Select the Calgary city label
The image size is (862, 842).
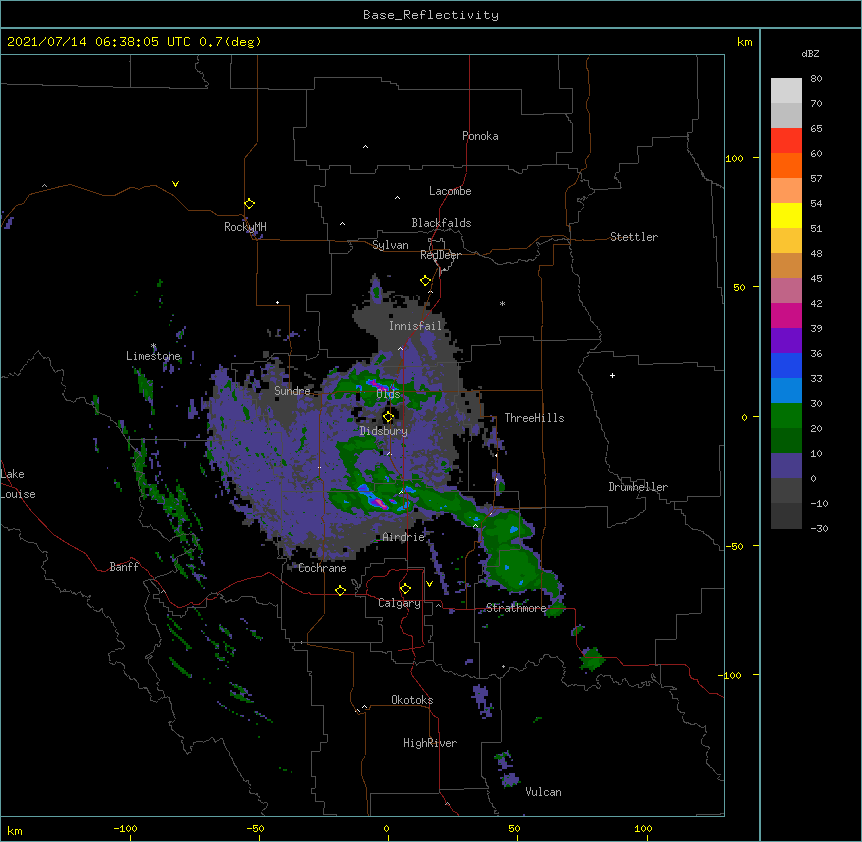click(x=399, y=603)
